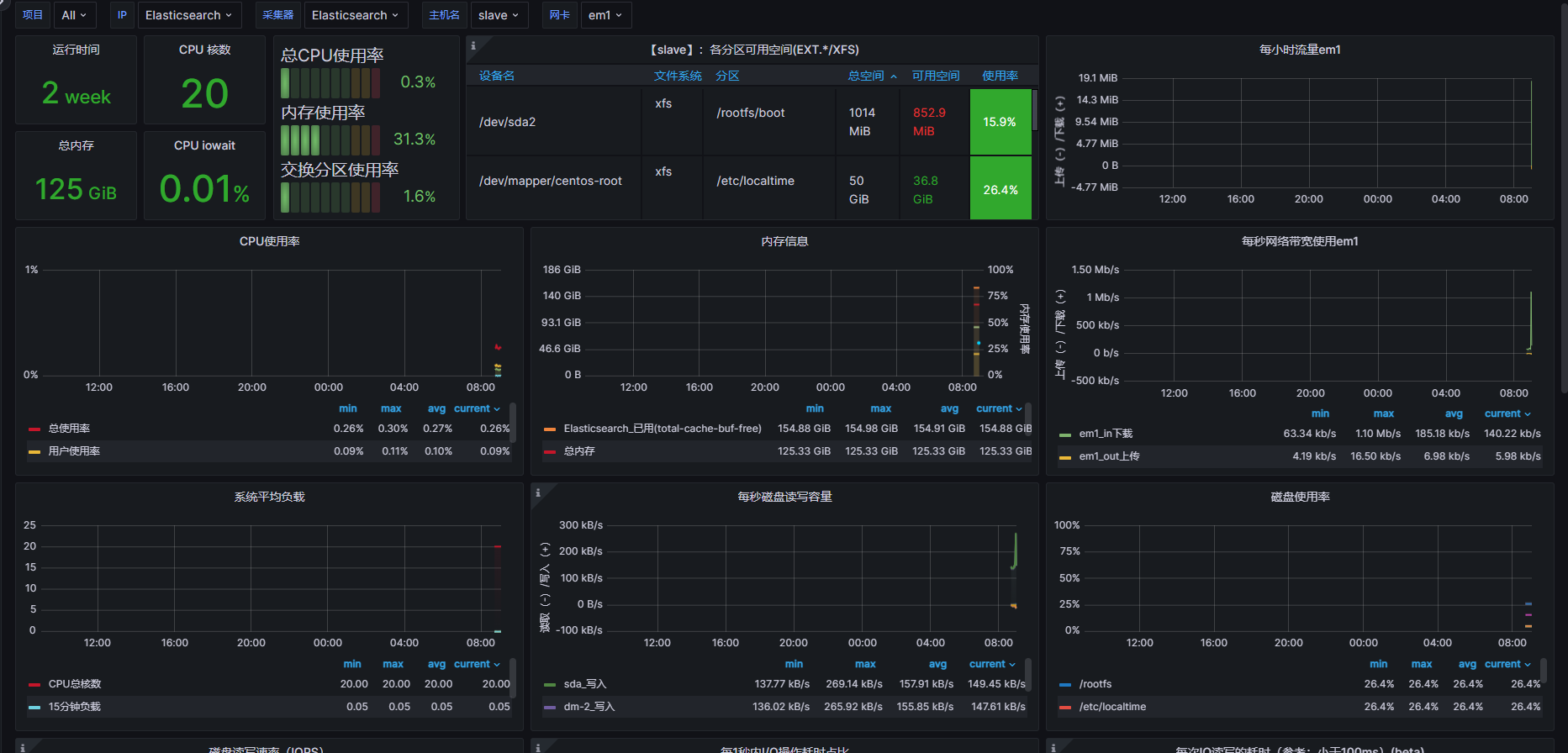The image size is (1568, 753).
Task: Open CPU使用率 panel title menu
Action: click(269, 241)
